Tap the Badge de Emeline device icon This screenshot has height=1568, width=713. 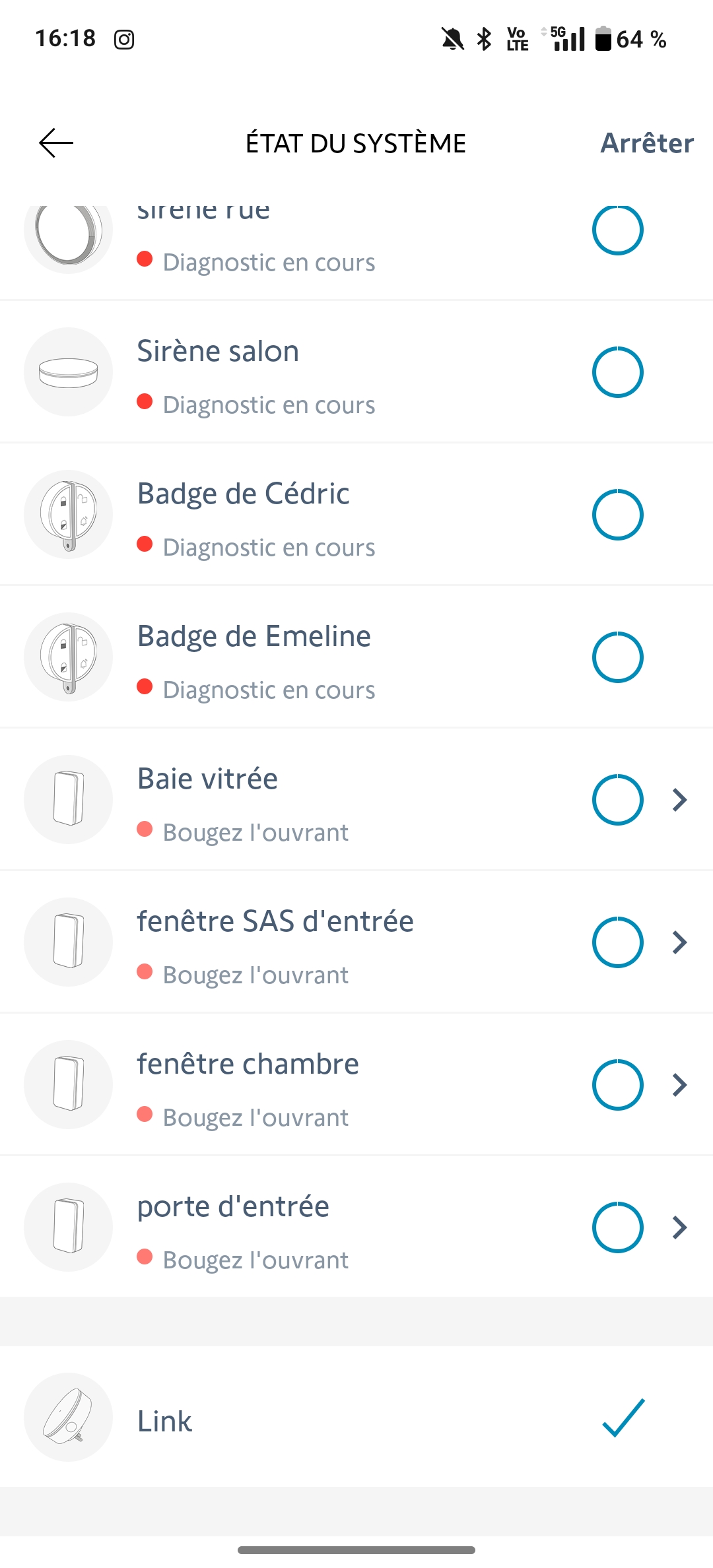pos(69,657)
